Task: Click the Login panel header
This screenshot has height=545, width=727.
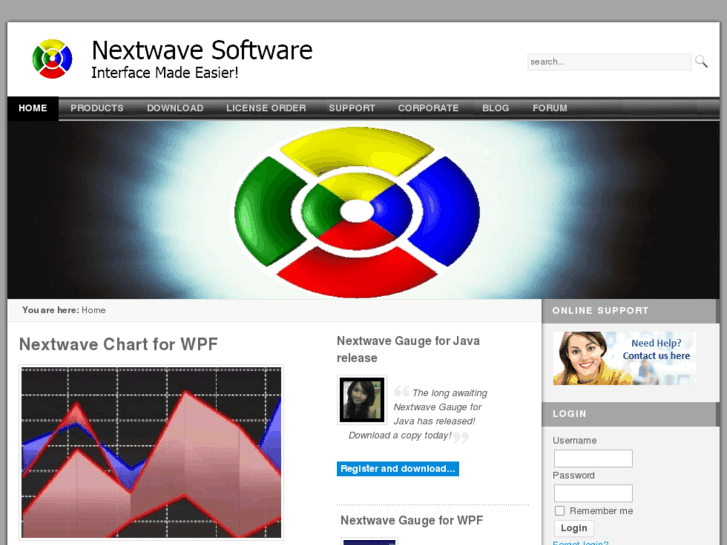Action: [x=631, y=414]
